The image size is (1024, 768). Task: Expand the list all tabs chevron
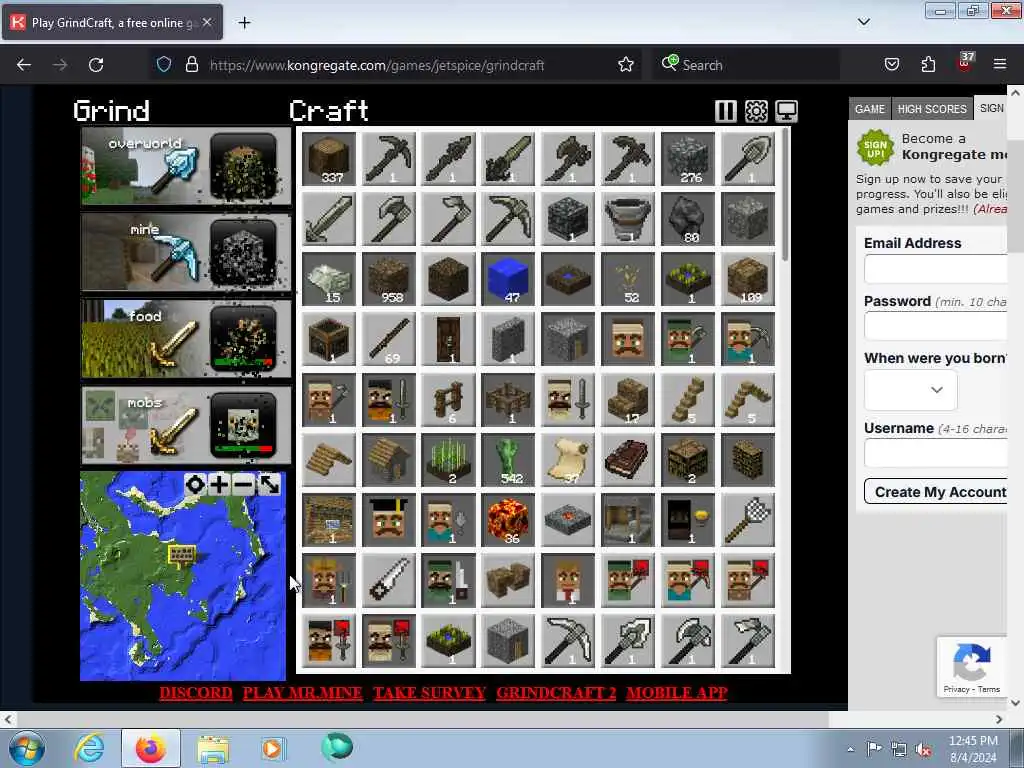(x=863, y=22)
